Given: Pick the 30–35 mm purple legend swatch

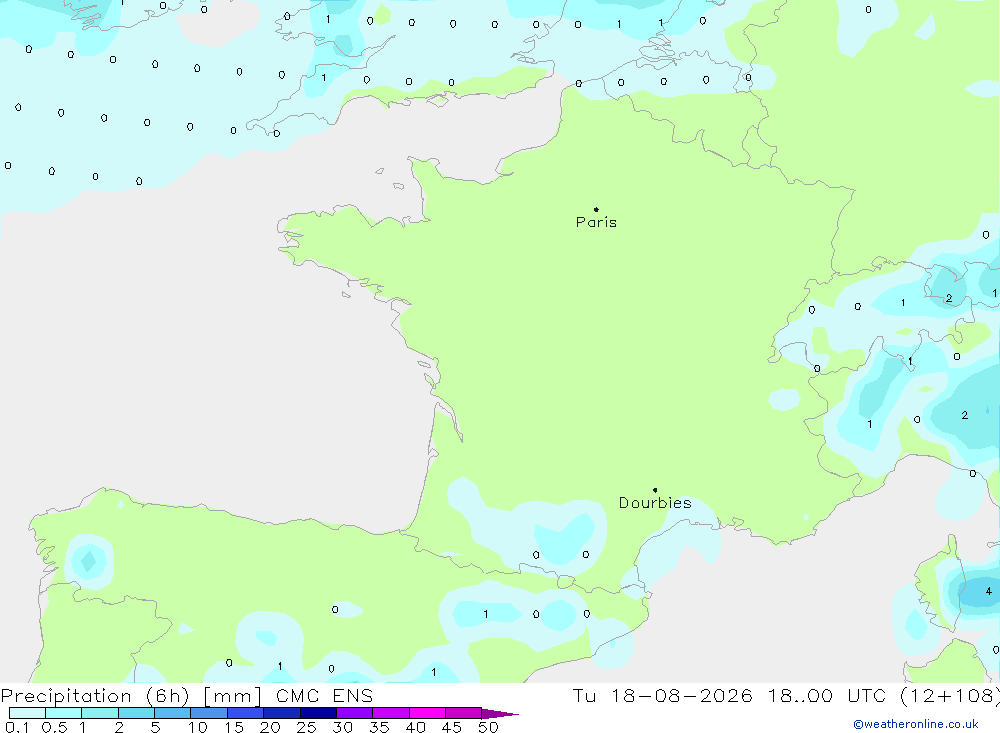Looking at the screenshot, I should (x=355, y=713).
